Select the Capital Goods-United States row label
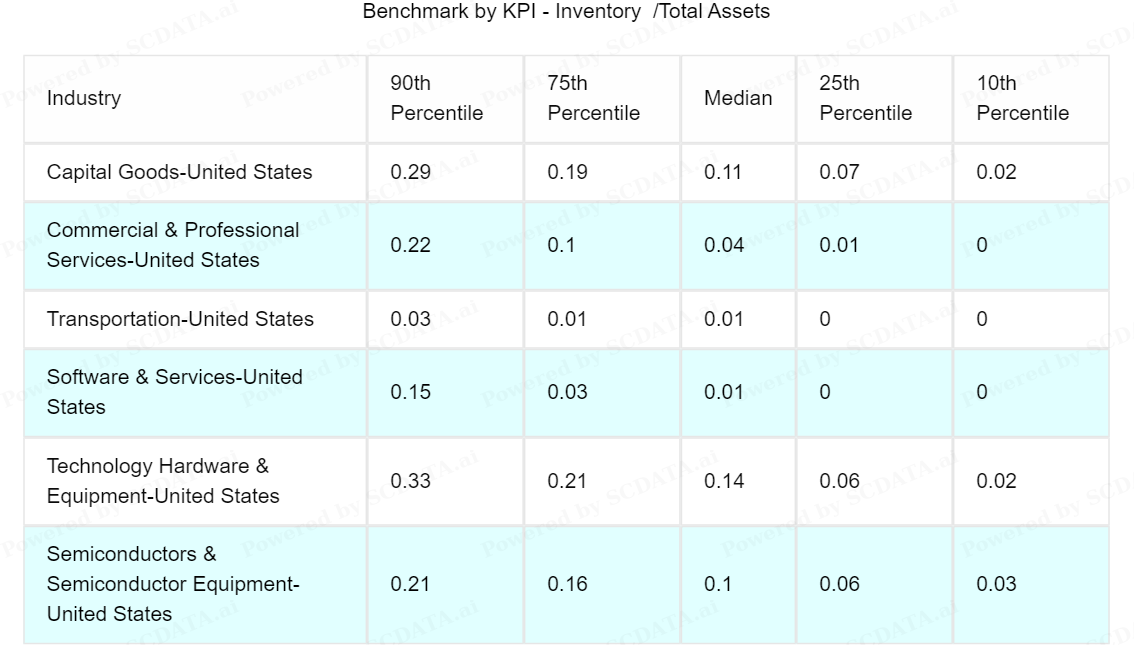 (x=179, y=172)
